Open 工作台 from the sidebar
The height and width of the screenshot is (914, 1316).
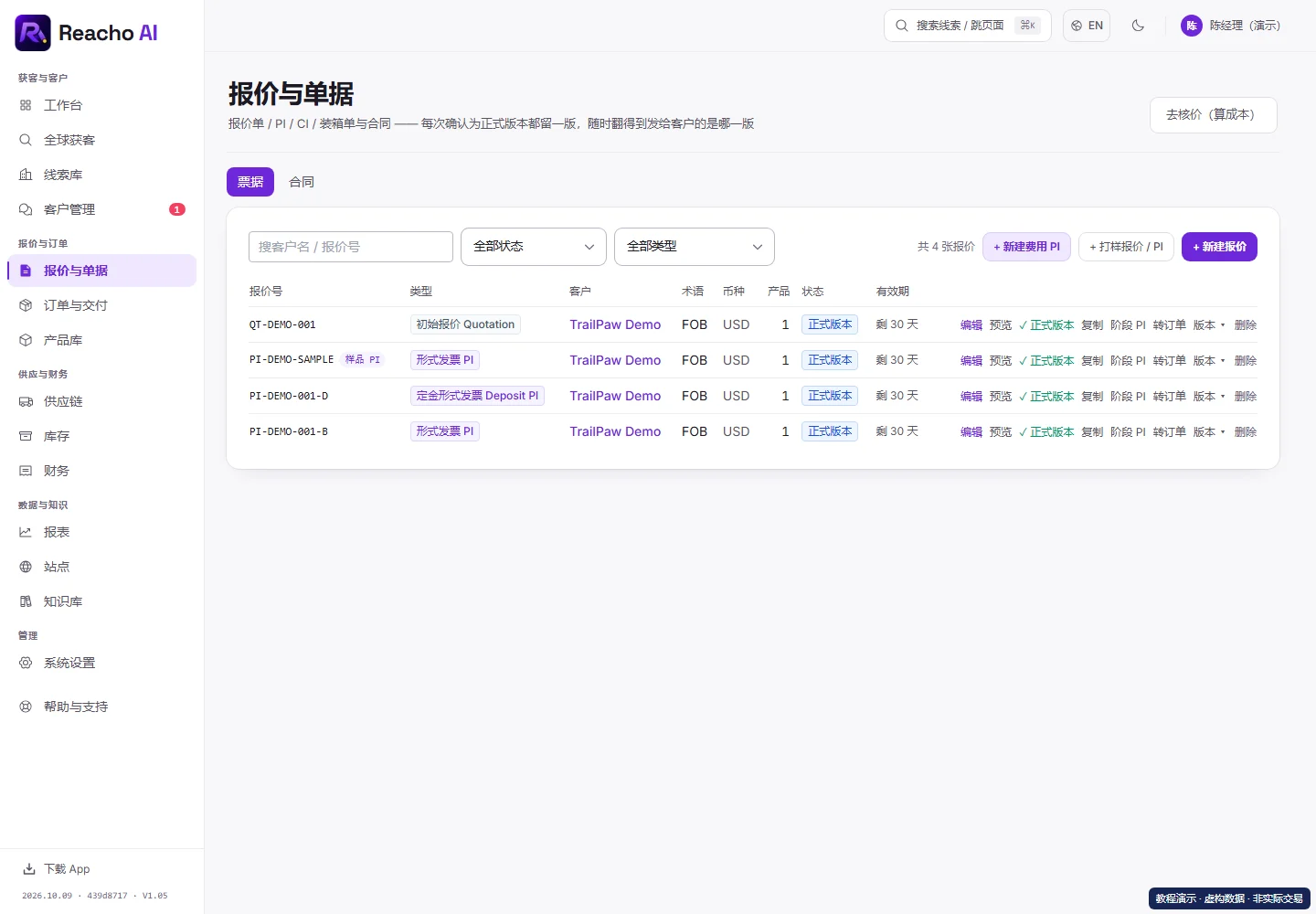pyautogui.click(x=101, y=105)
